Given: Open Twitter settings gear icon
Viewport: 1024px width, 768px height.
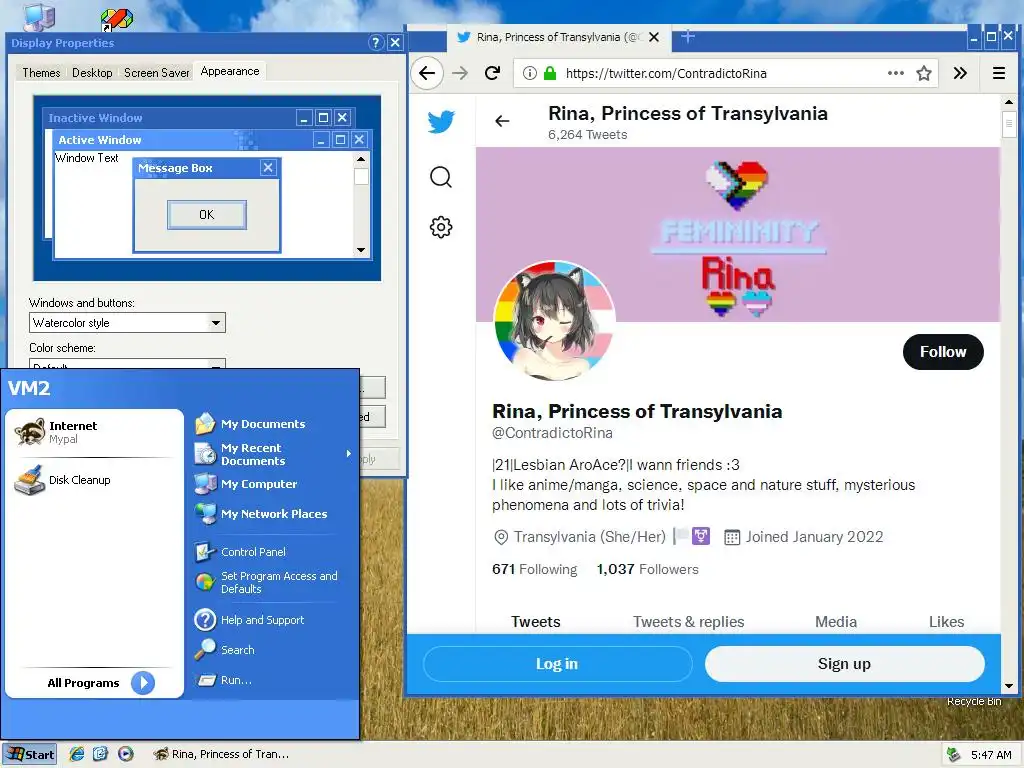Looking at the screenshot, I should (x=441, y=227).
